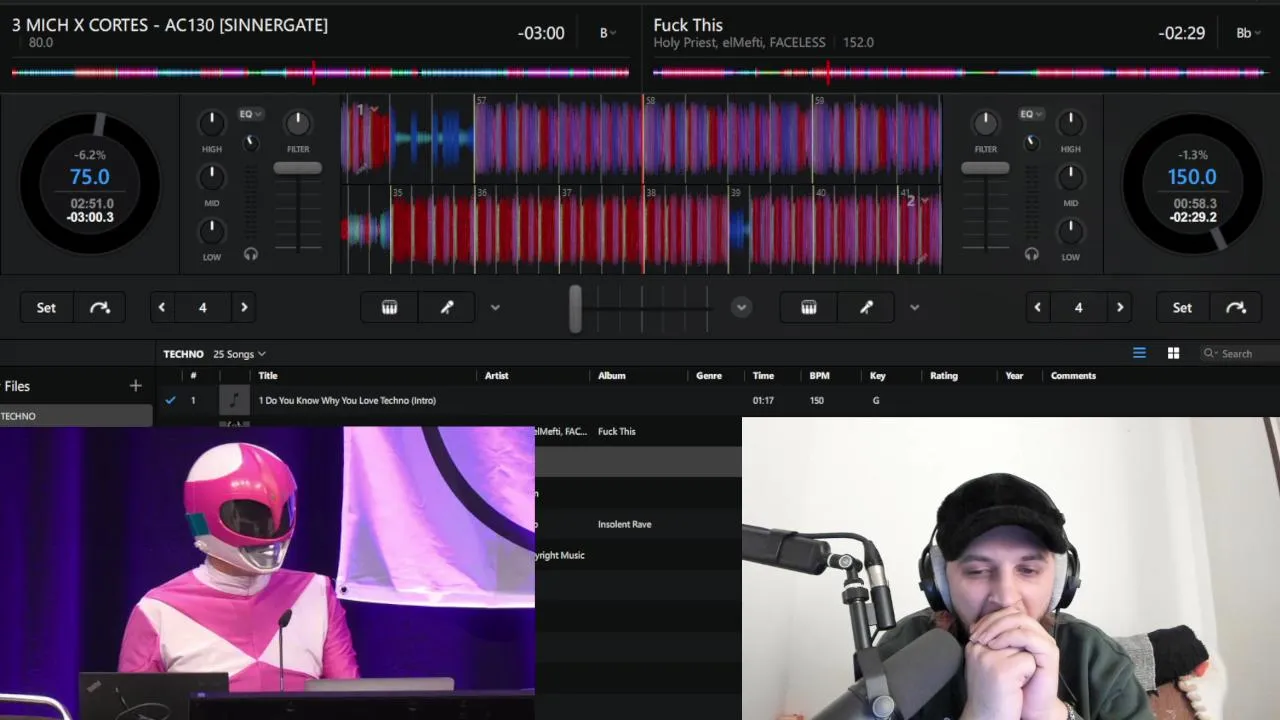1280x720 pixels.
Task: Switch library to list view
Action: pos(1139,353)
